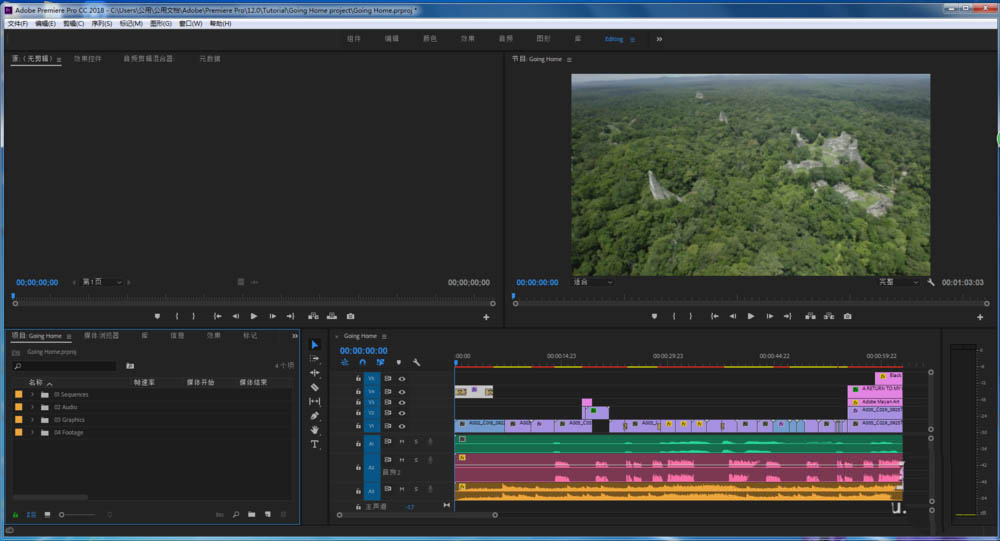Click the 名称 column header
This screenshot has height=541, width=1000.
pyautogui.click(x=36, y=382)
